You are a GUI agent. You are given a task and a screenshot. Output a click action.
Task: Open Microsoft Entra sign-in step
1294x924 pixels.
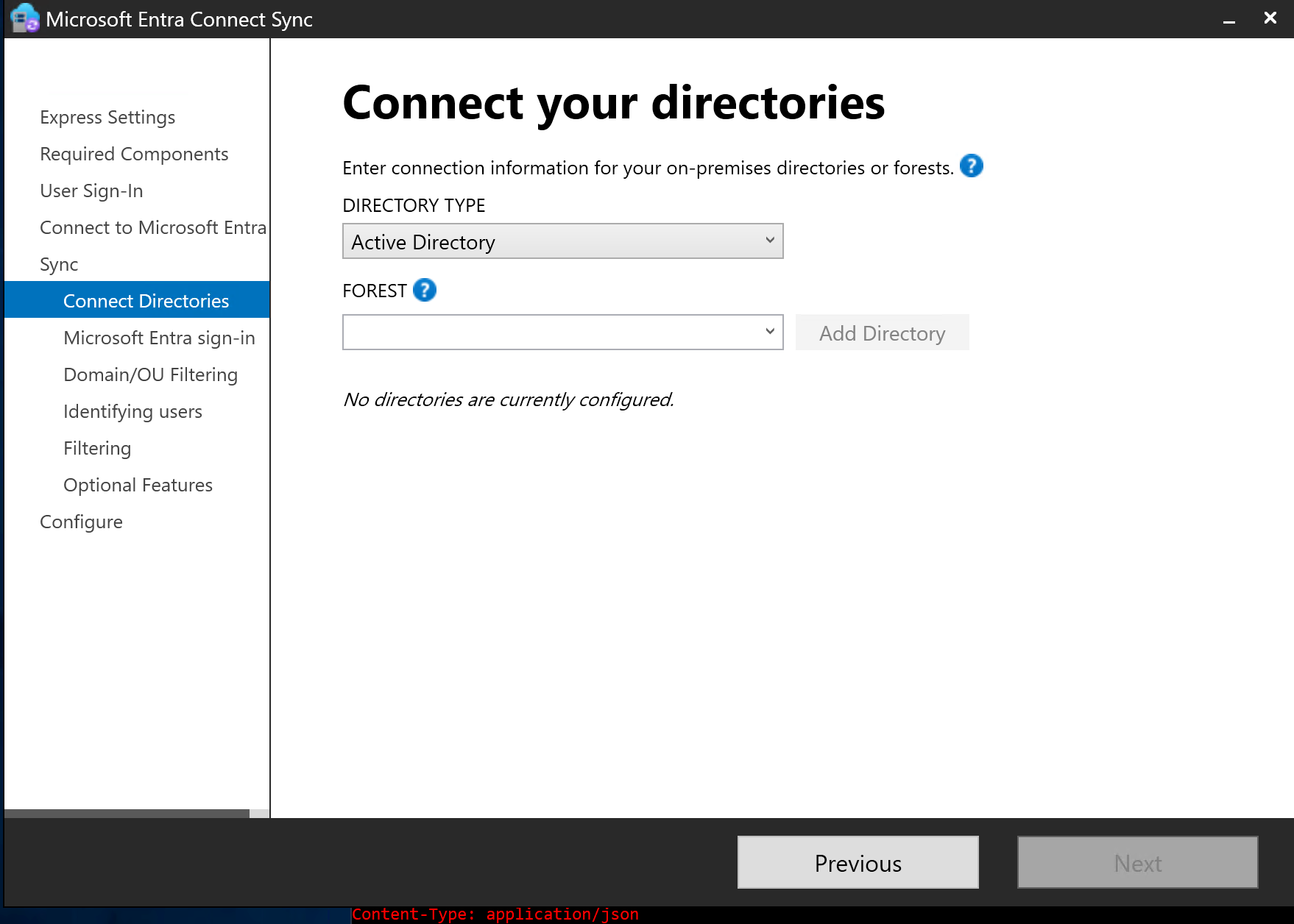click(x=159, y=338)
